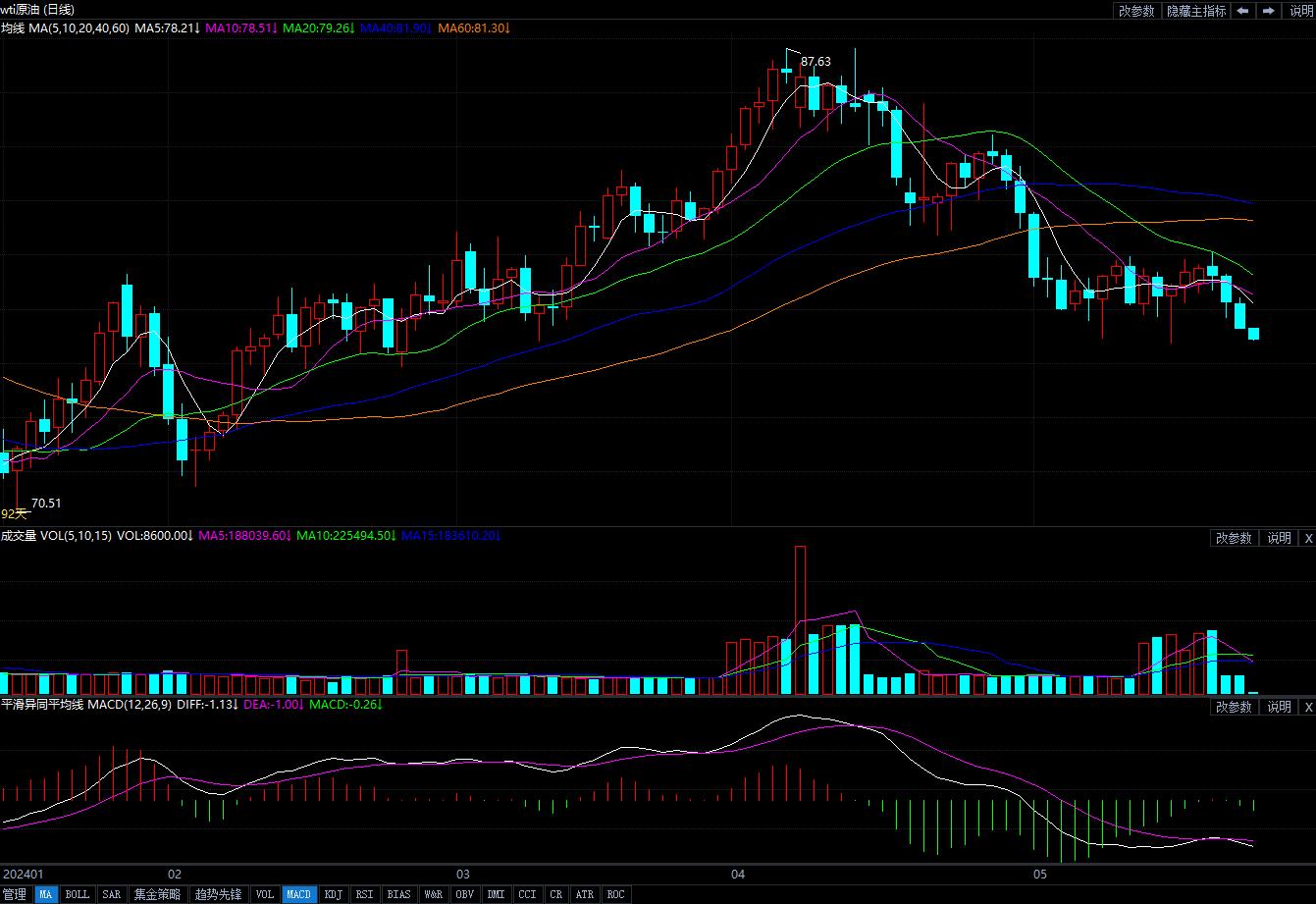Image resolution: width=1316 pixels, height=904 pixels.
Task: Open 说明 in the volume panel
Action: coord(1279,538)
